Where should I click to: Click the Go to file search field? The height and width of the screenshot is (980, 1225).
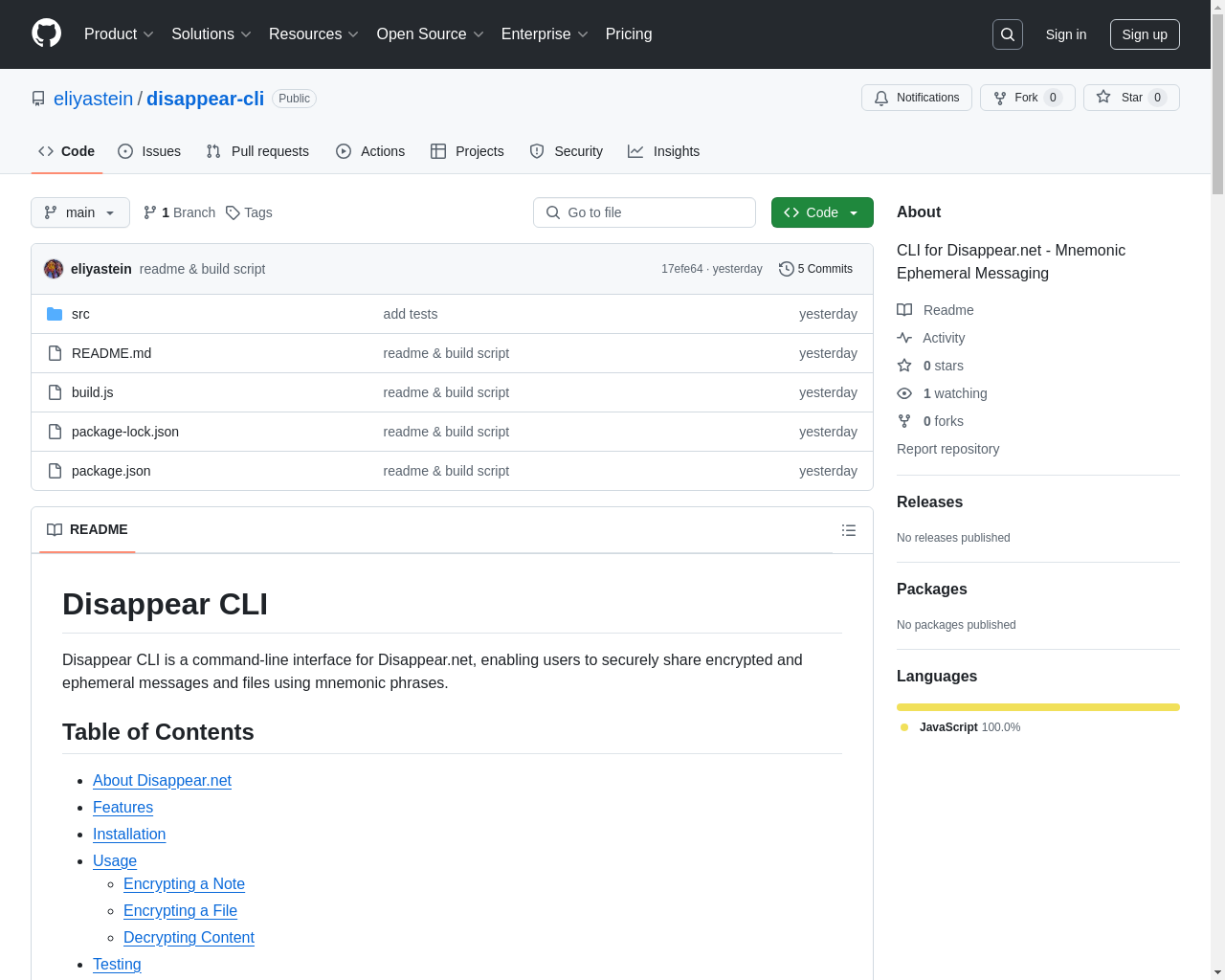(x=644, y=212)
